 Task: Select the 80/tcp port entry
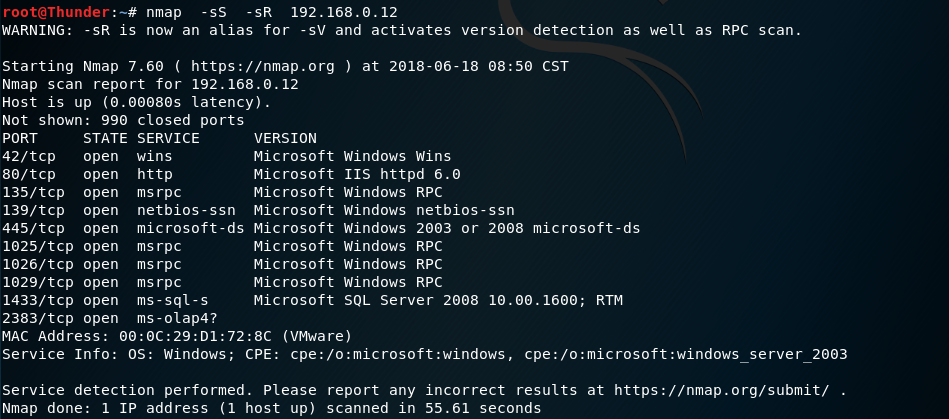click(x=29, y=174)
